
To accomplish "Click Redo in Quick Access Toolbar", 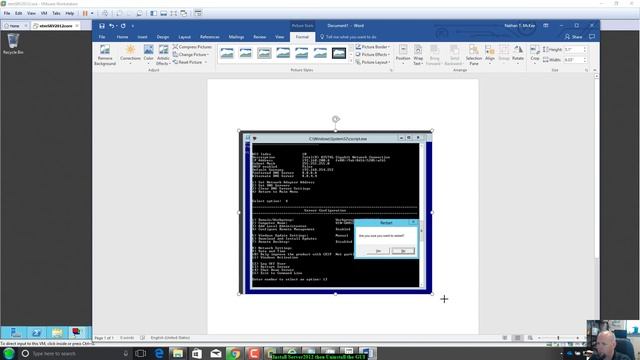I will point(123,26).
